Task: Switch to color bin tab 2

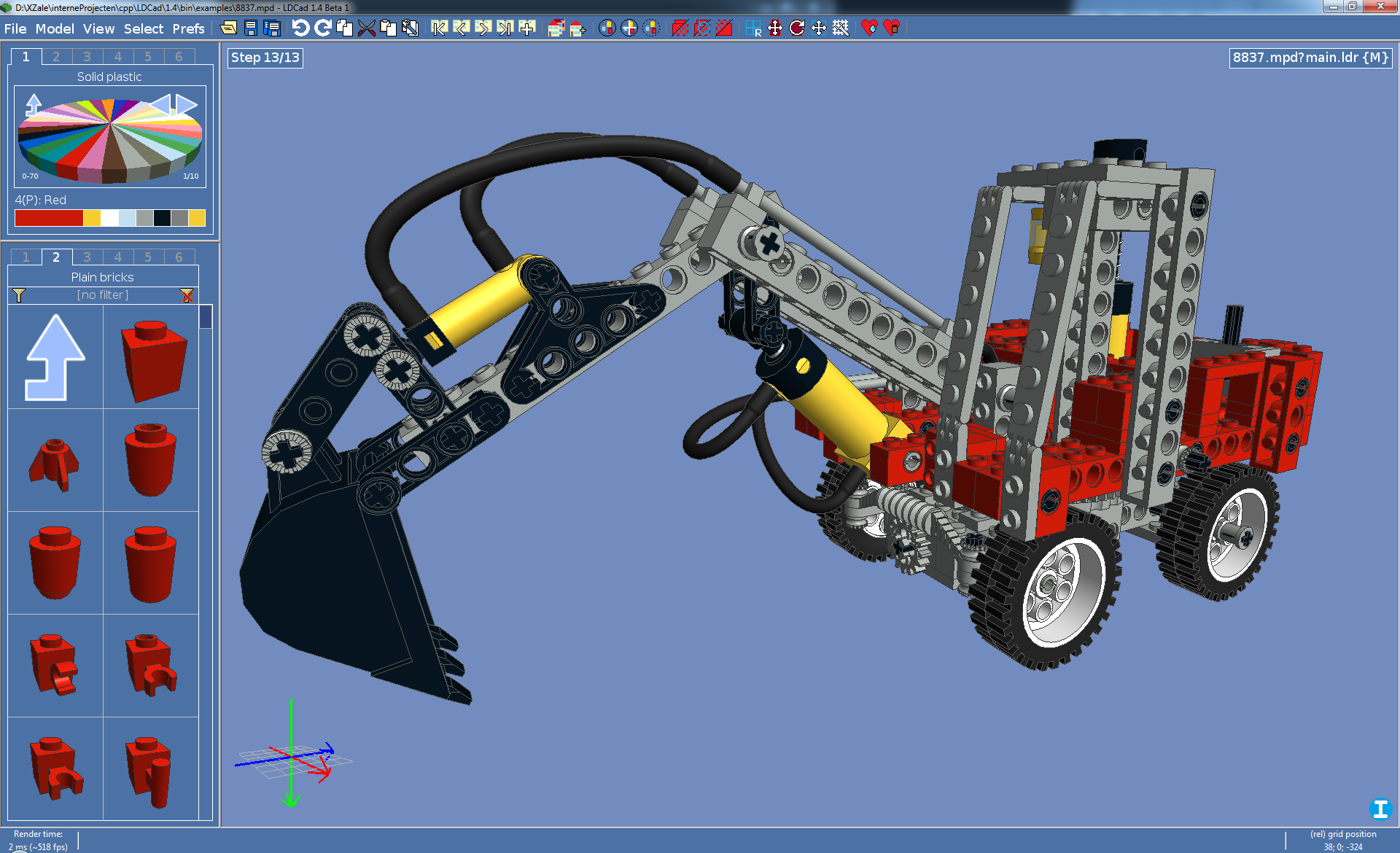Action: [x=56, y=57]
